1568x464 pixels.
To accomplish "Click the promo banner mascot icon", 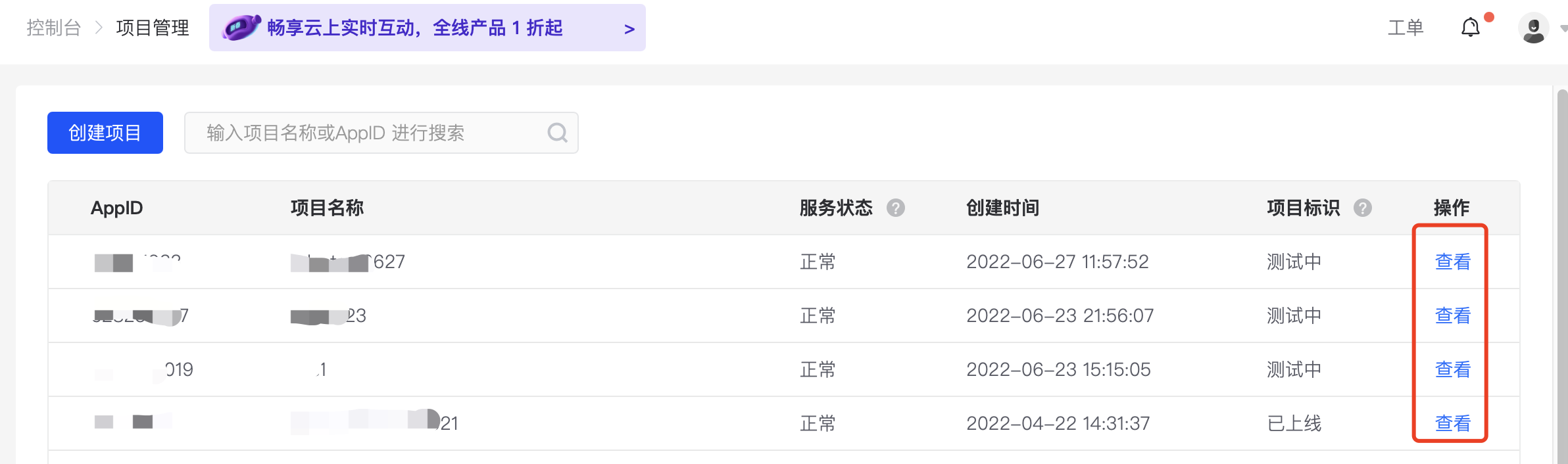I will pyautogui.click(x=241, y=28).
